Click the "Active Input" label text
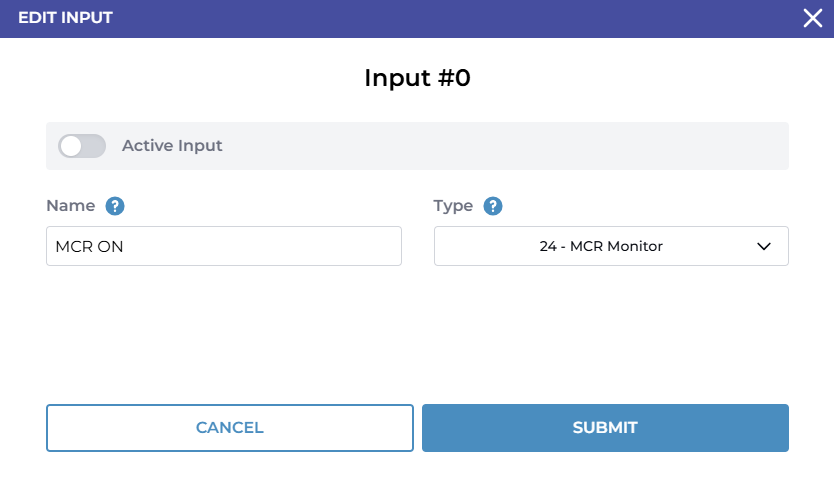Image resolution: width=834 pixels, height=488 pixels. point(172,146)
